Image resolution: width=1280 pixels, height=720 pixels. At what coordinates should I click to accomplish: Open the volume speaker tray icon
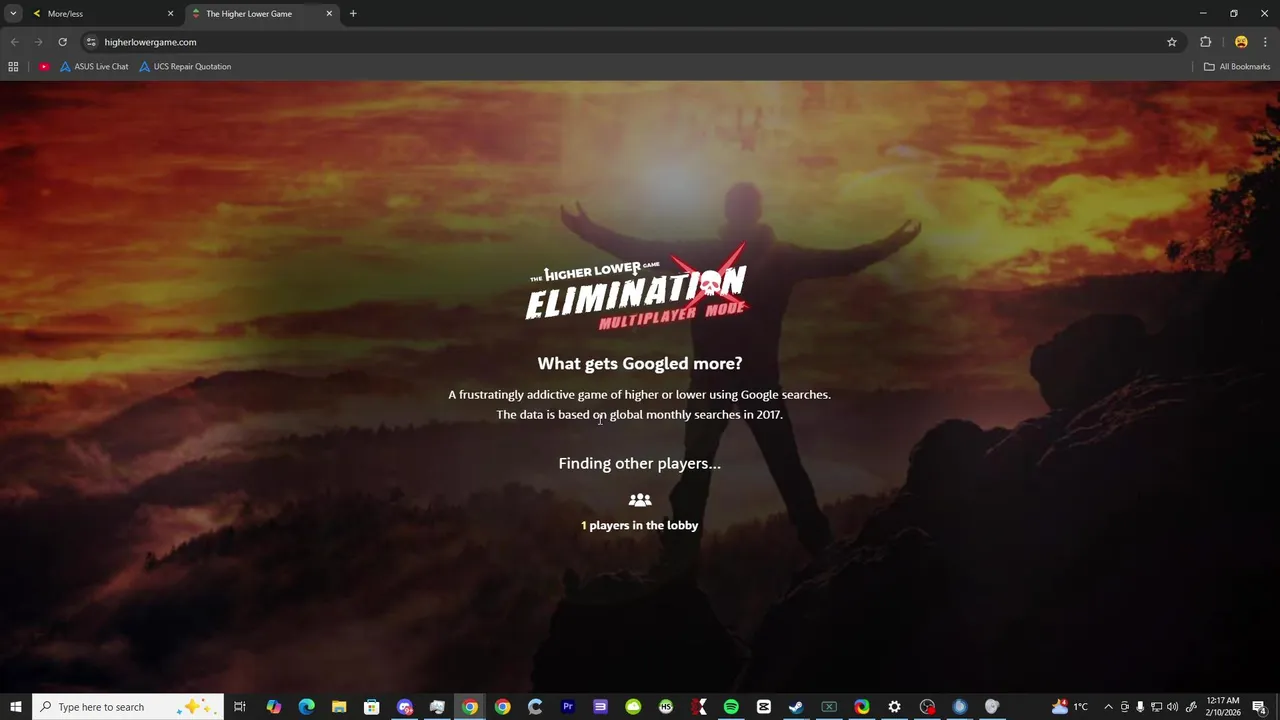pyautogui.click(x=1172, y=707)
